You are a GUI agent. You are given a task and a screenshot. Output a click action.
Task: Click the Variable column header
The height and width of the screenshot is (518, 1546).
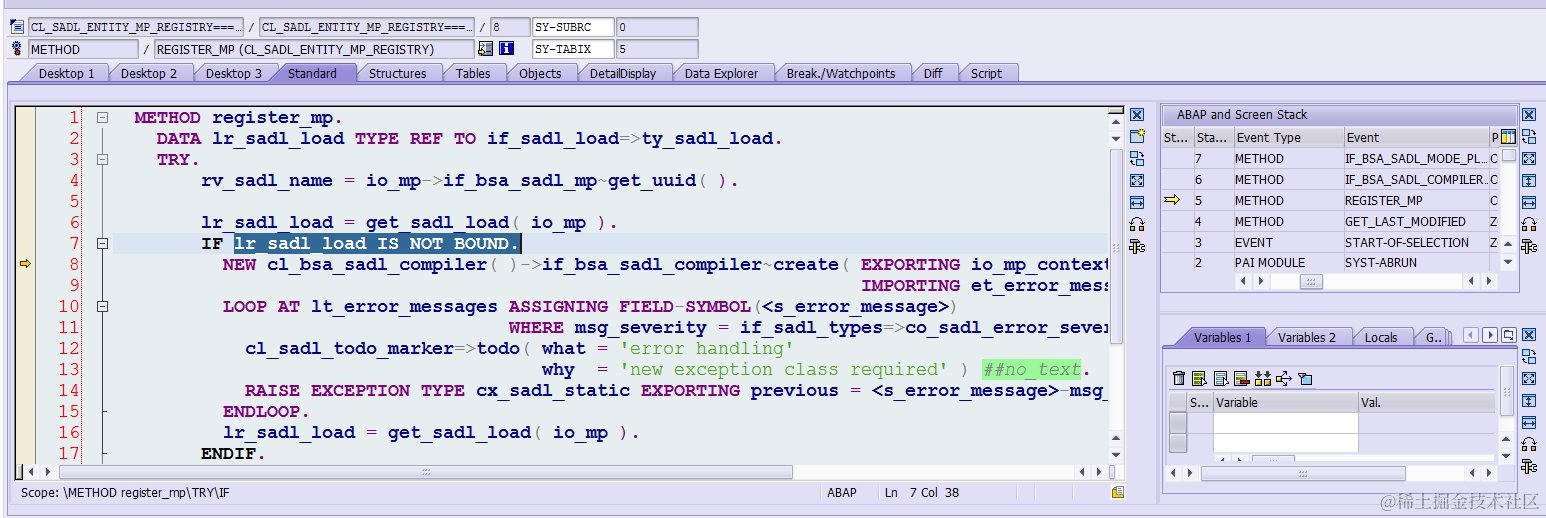coord(1285,403)
